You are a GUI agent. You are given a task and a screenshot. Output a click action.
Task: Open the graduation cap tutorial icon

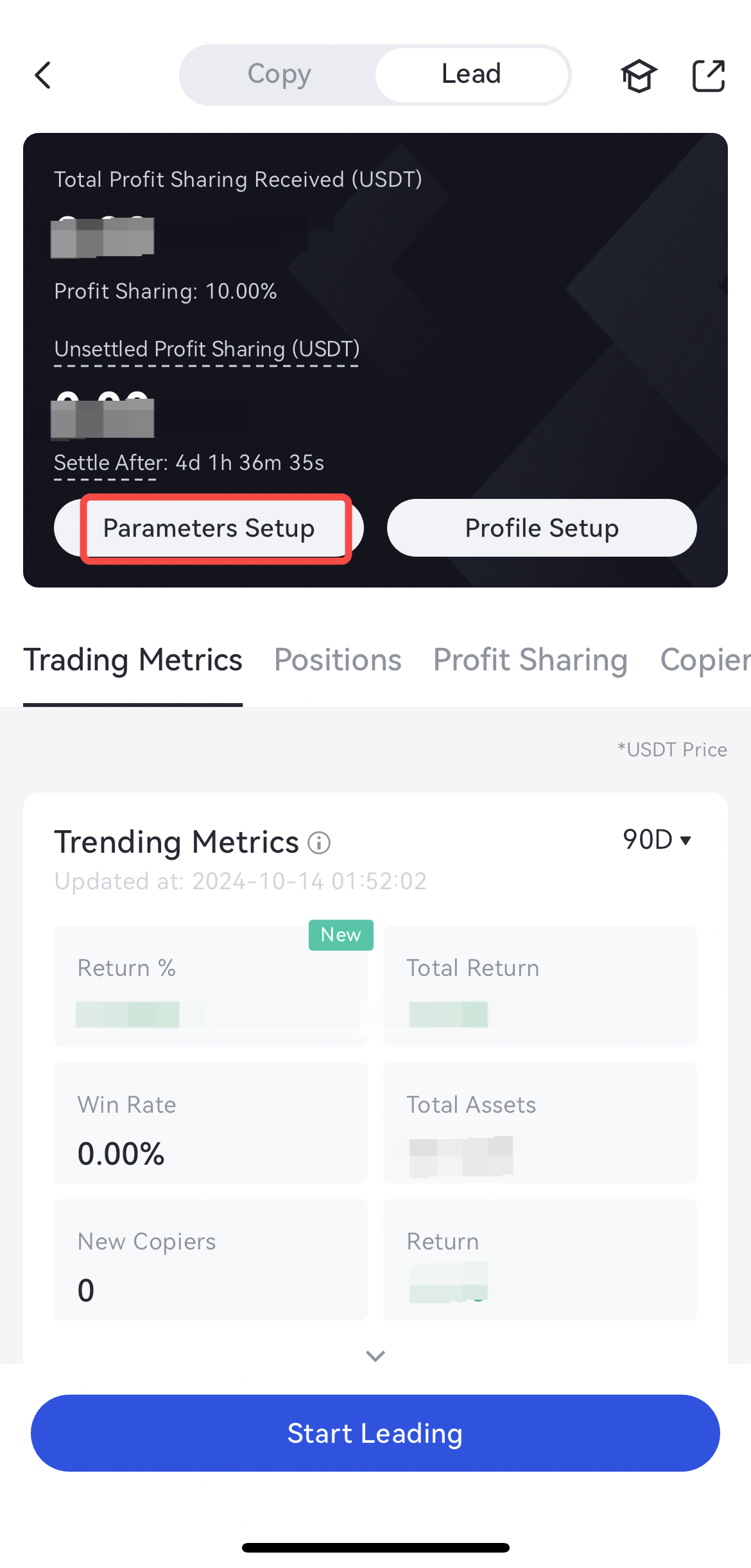tap(639, 76)
